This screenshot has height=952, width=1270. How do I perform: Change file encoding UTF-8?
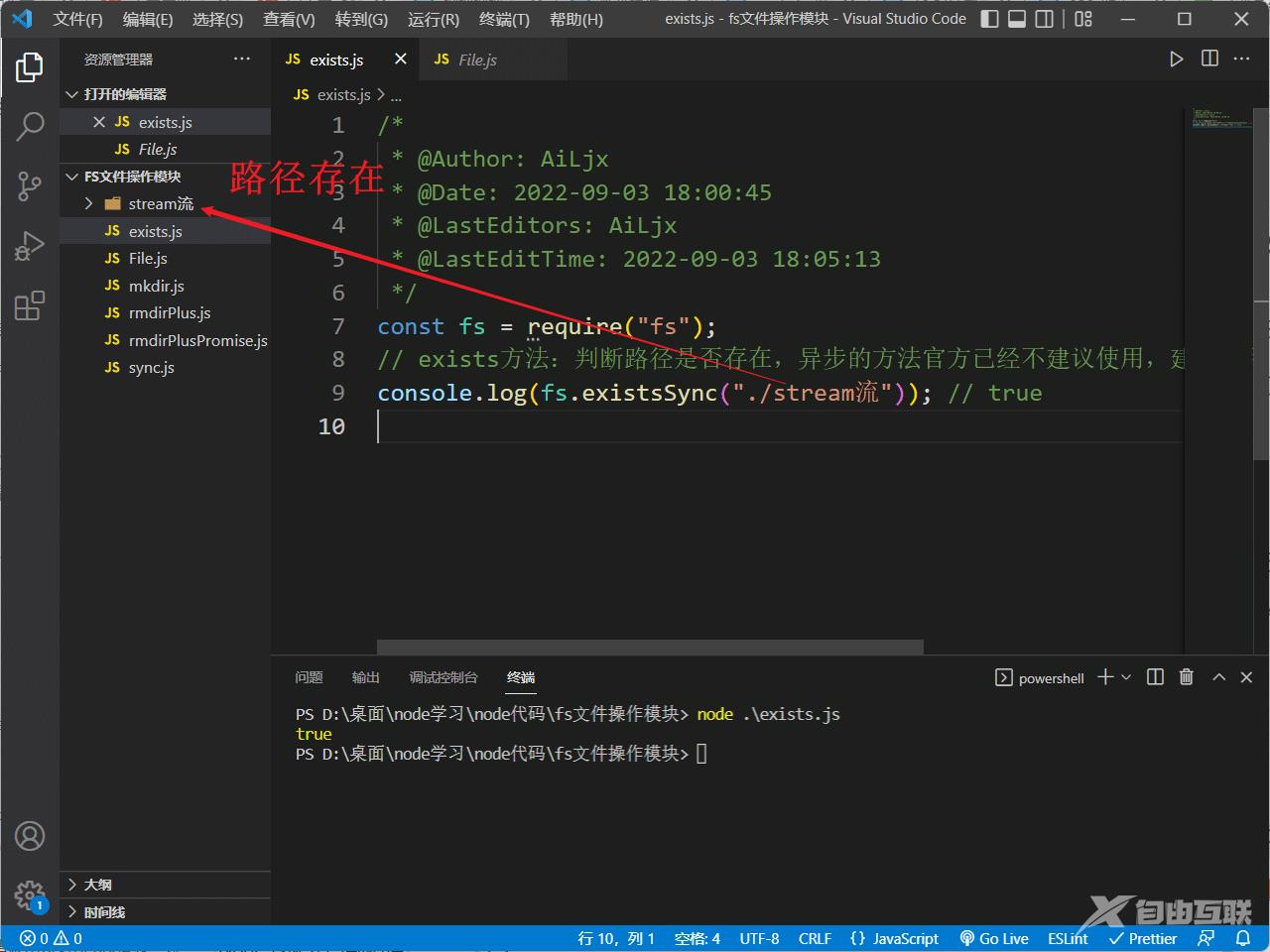[759, 938]
